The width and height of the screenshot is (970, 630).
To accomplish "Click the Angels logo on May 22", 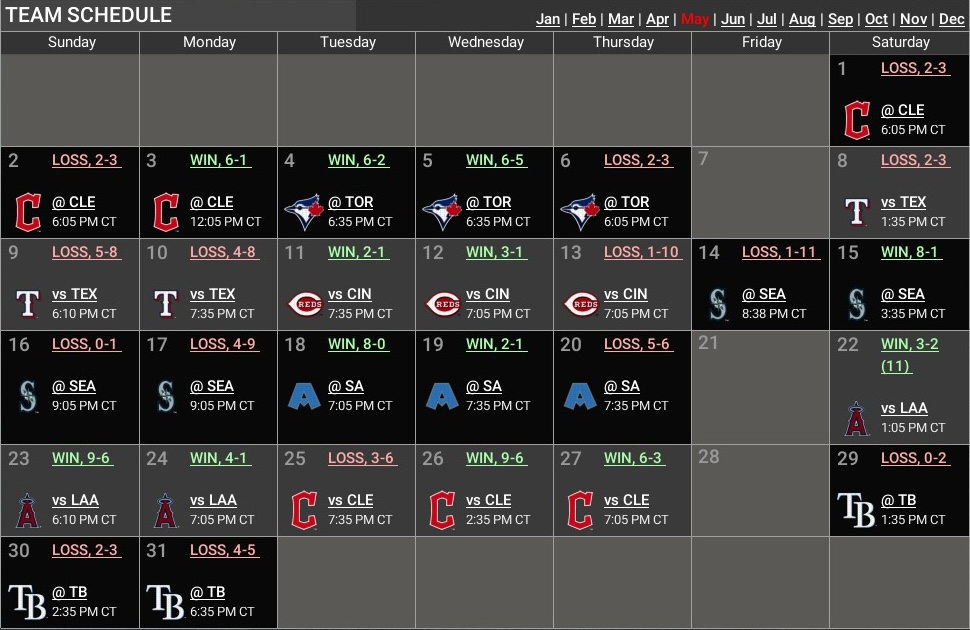I will 857,418.
